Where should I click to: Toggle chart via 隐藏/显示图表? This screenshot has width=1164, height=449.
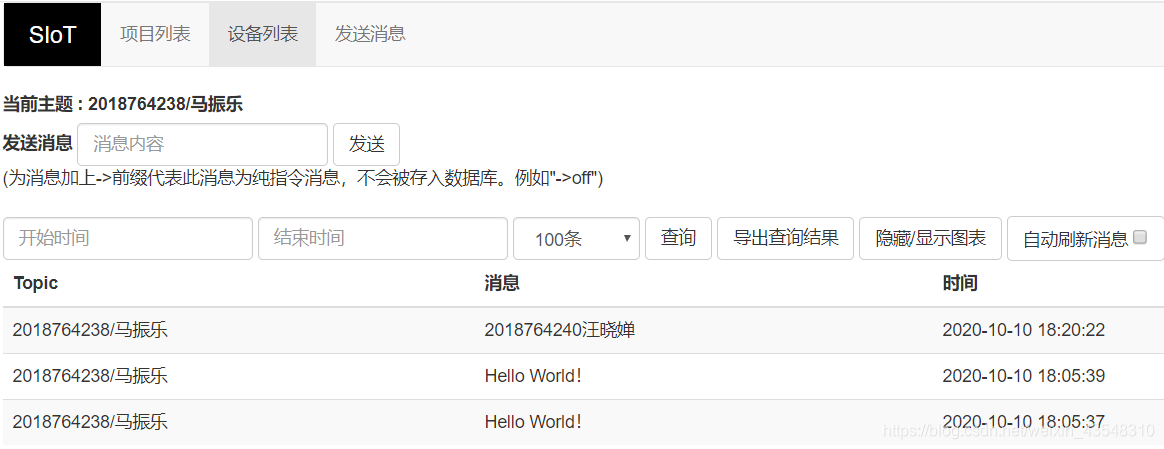930,238
